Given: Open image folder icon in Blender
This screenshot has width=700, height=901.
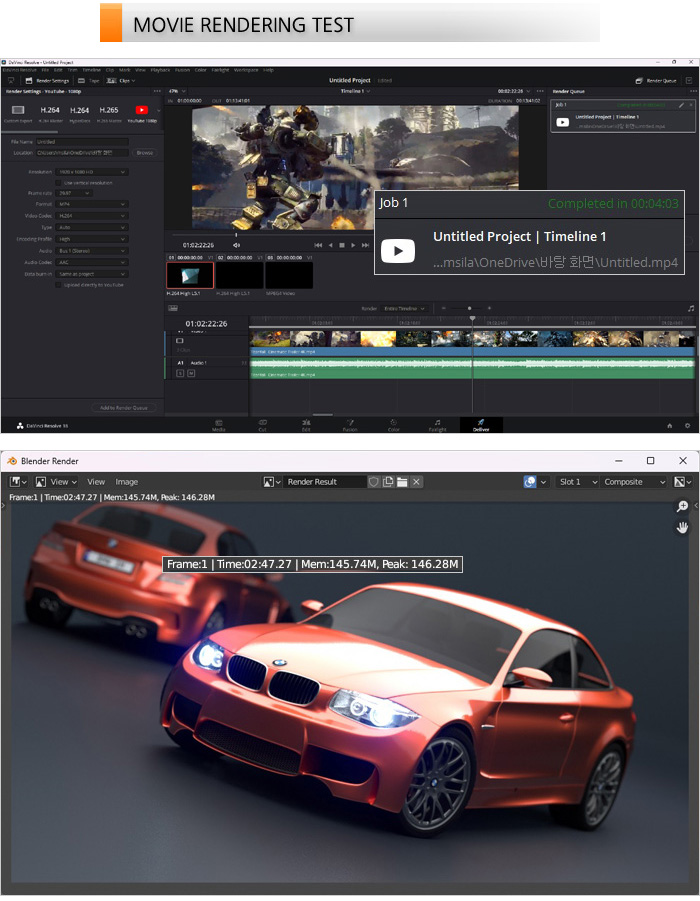Looking at the screenshot, I should [402, 482].
